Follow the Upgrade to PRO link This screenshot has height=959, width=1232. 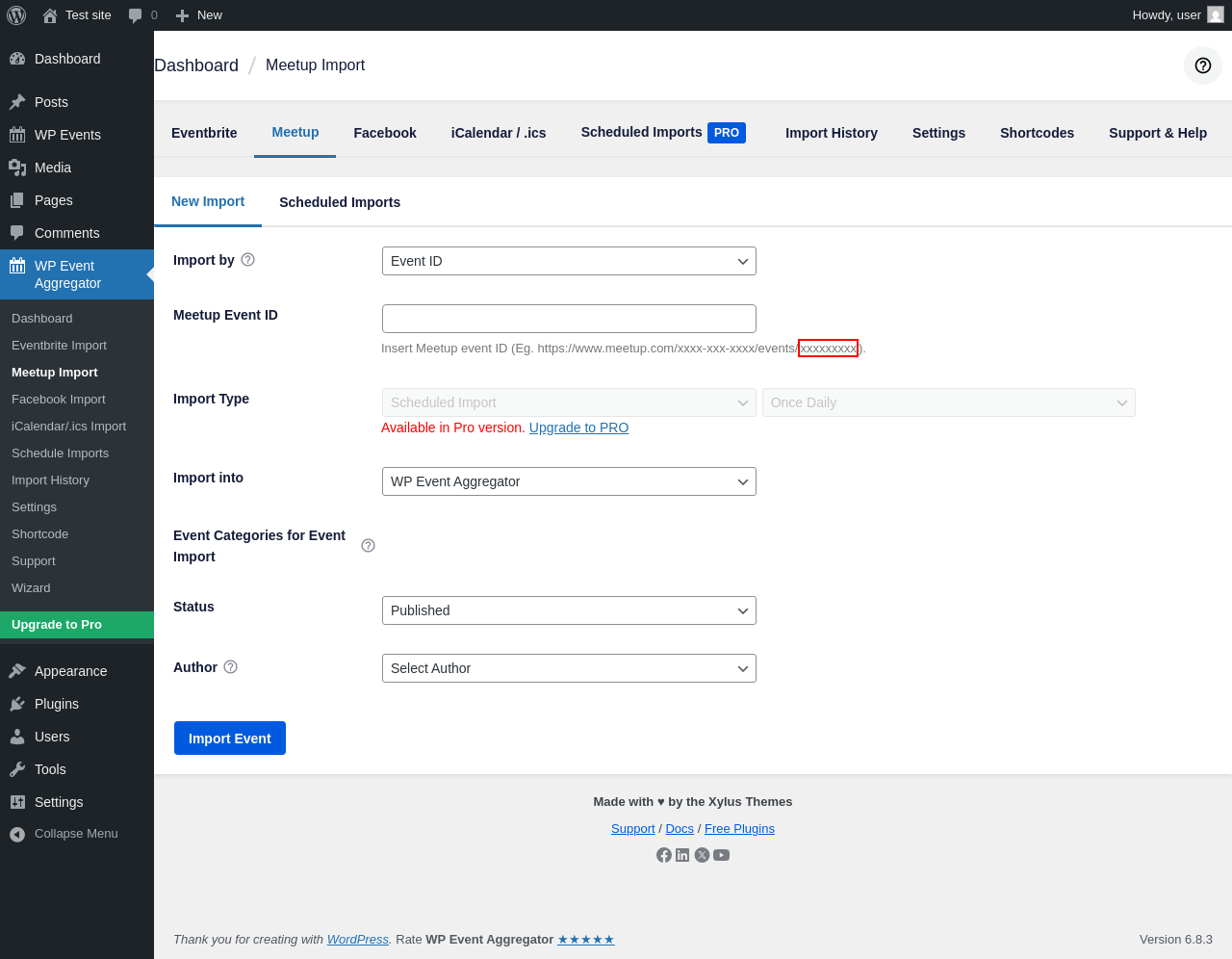pos(578,428)
